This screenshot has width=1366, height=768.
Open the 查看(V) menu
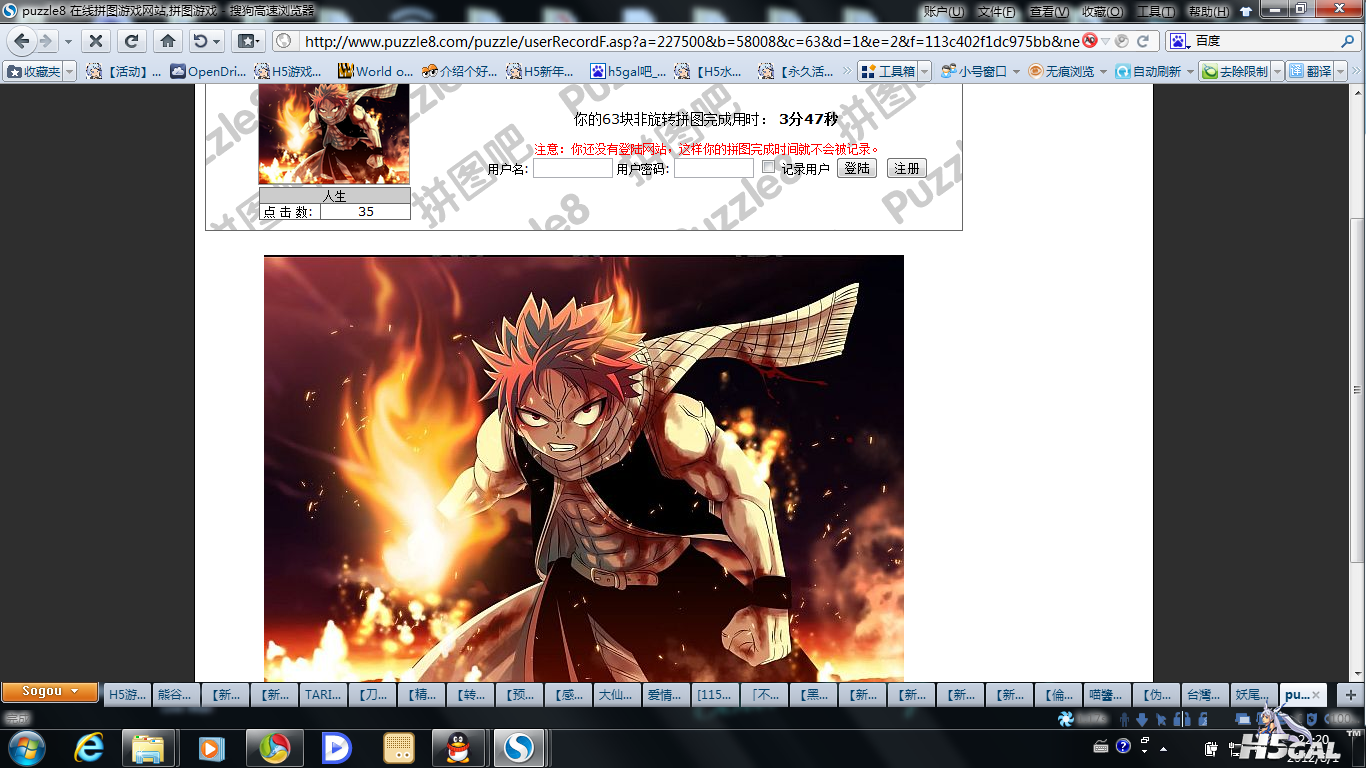(x=1048, y=11)
